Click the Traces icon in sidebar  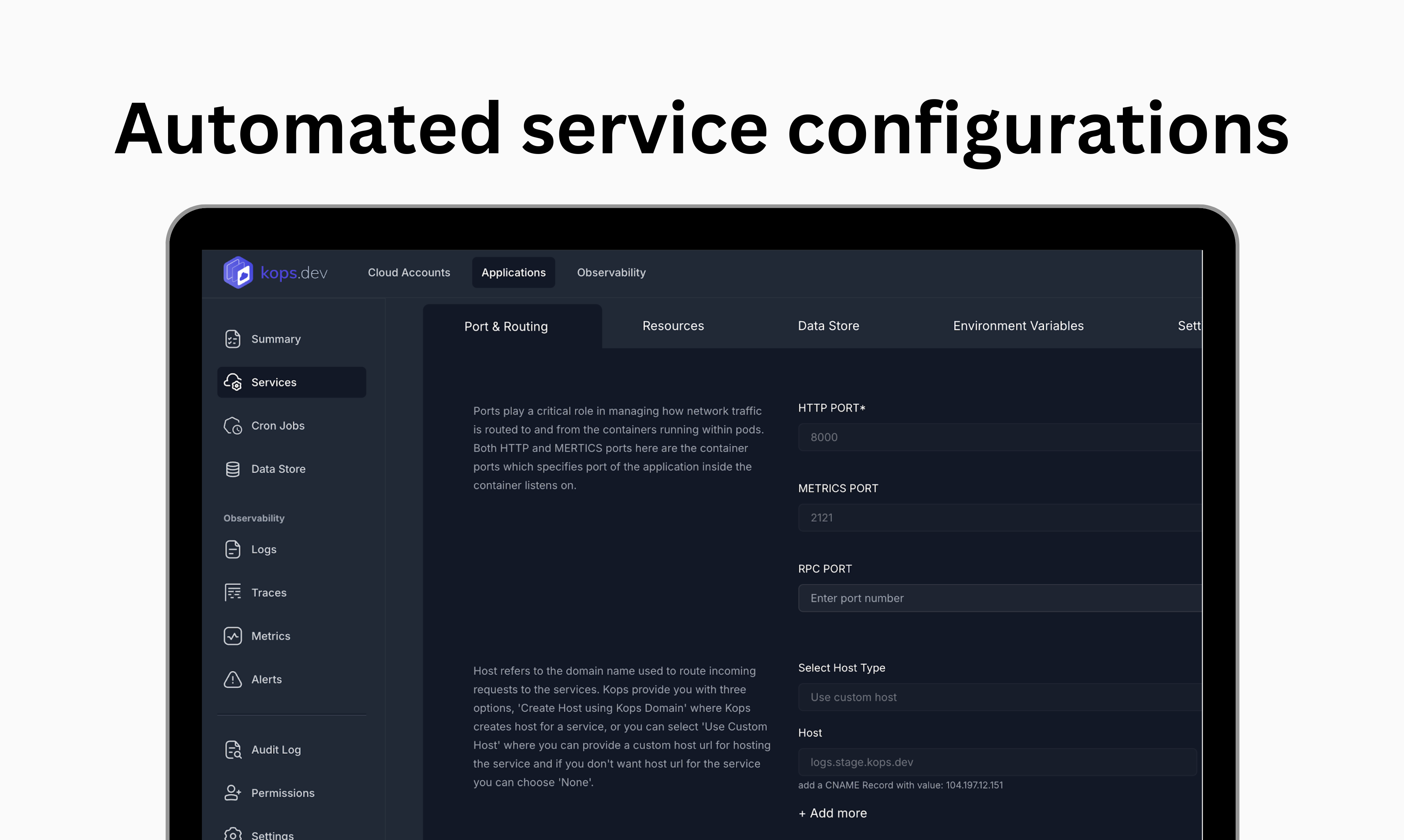pyautogui.click(x=233, y=593)
